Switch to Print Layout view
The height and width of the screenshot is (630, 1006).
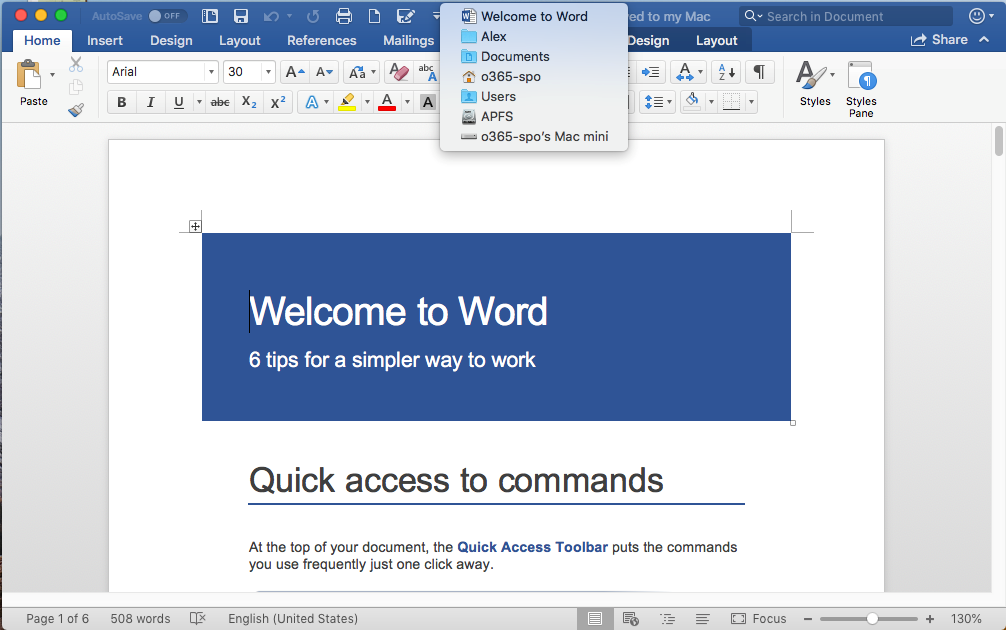click(595, 618)
